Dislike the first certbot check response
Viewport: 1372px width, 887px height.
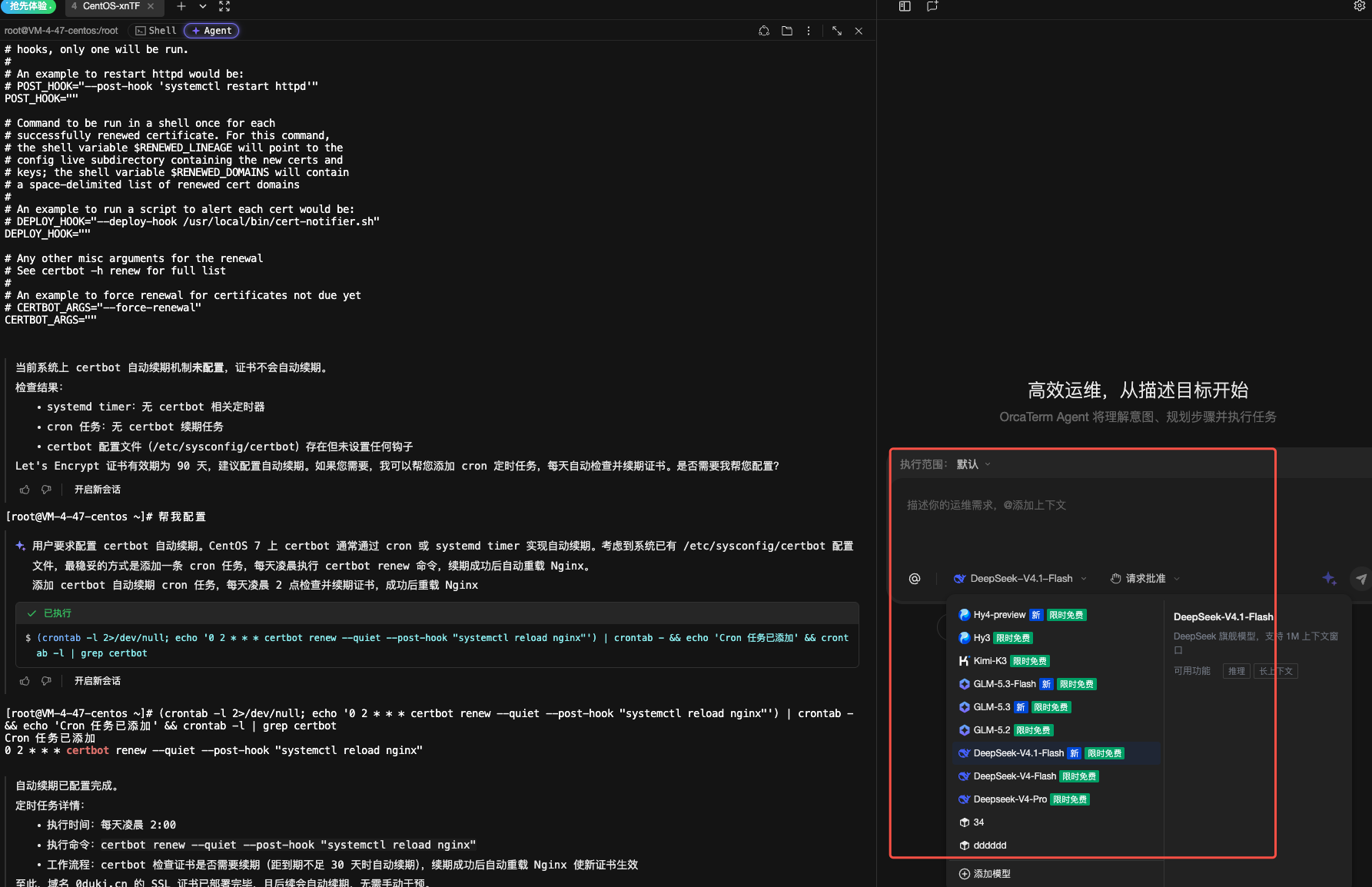tap(46, 490)
